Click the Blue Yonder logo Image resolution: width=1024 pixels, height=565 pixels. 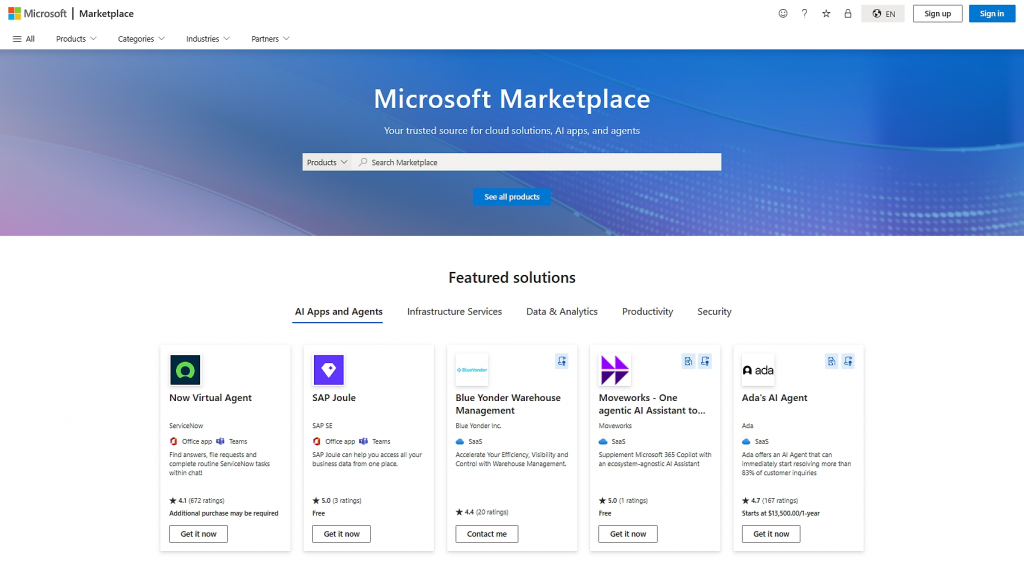(472, 370)
